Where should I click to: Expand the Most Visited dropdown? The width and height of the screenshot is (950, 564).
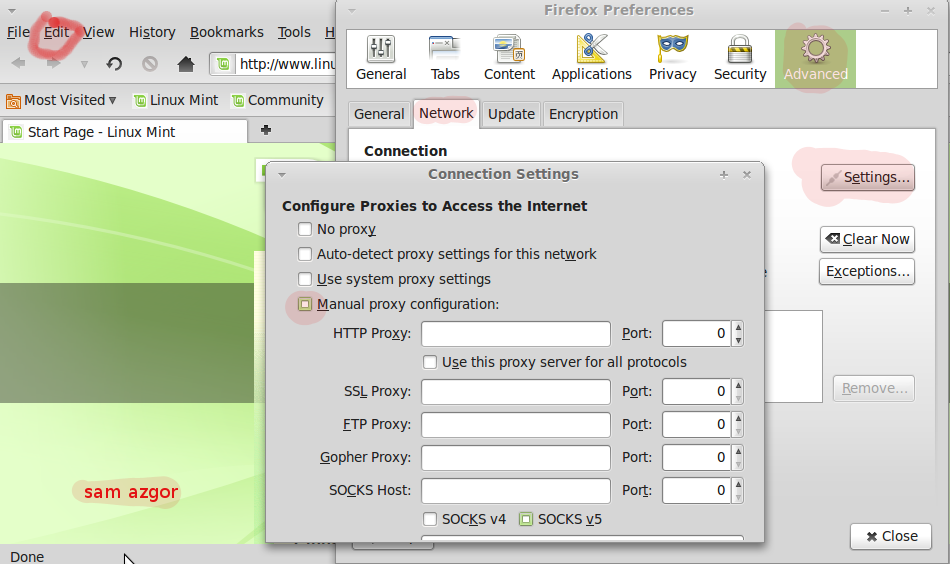click(x=112, y=101)
